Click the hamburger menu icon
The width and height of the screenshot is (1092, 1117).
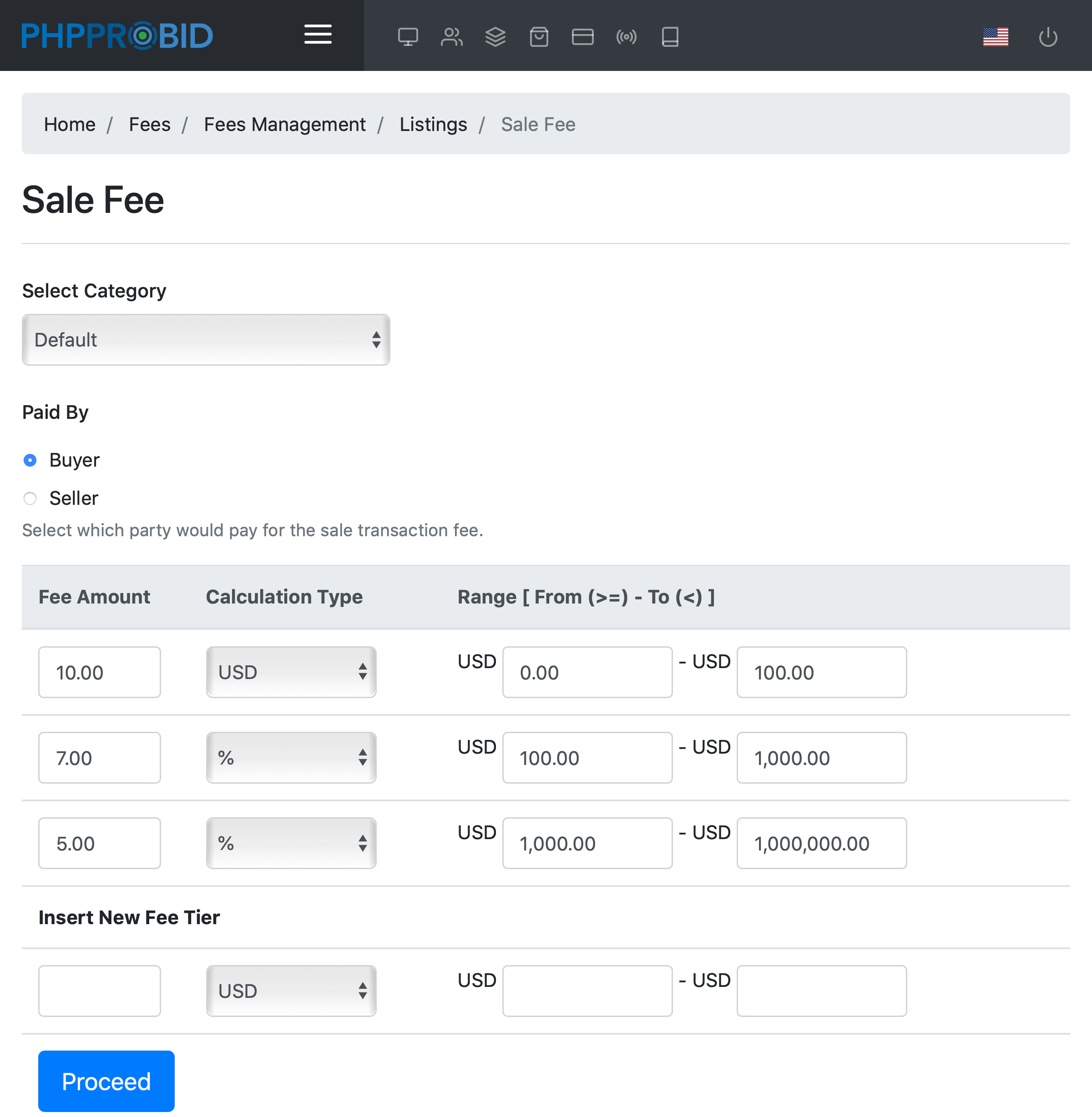click(x=318, y=35)
